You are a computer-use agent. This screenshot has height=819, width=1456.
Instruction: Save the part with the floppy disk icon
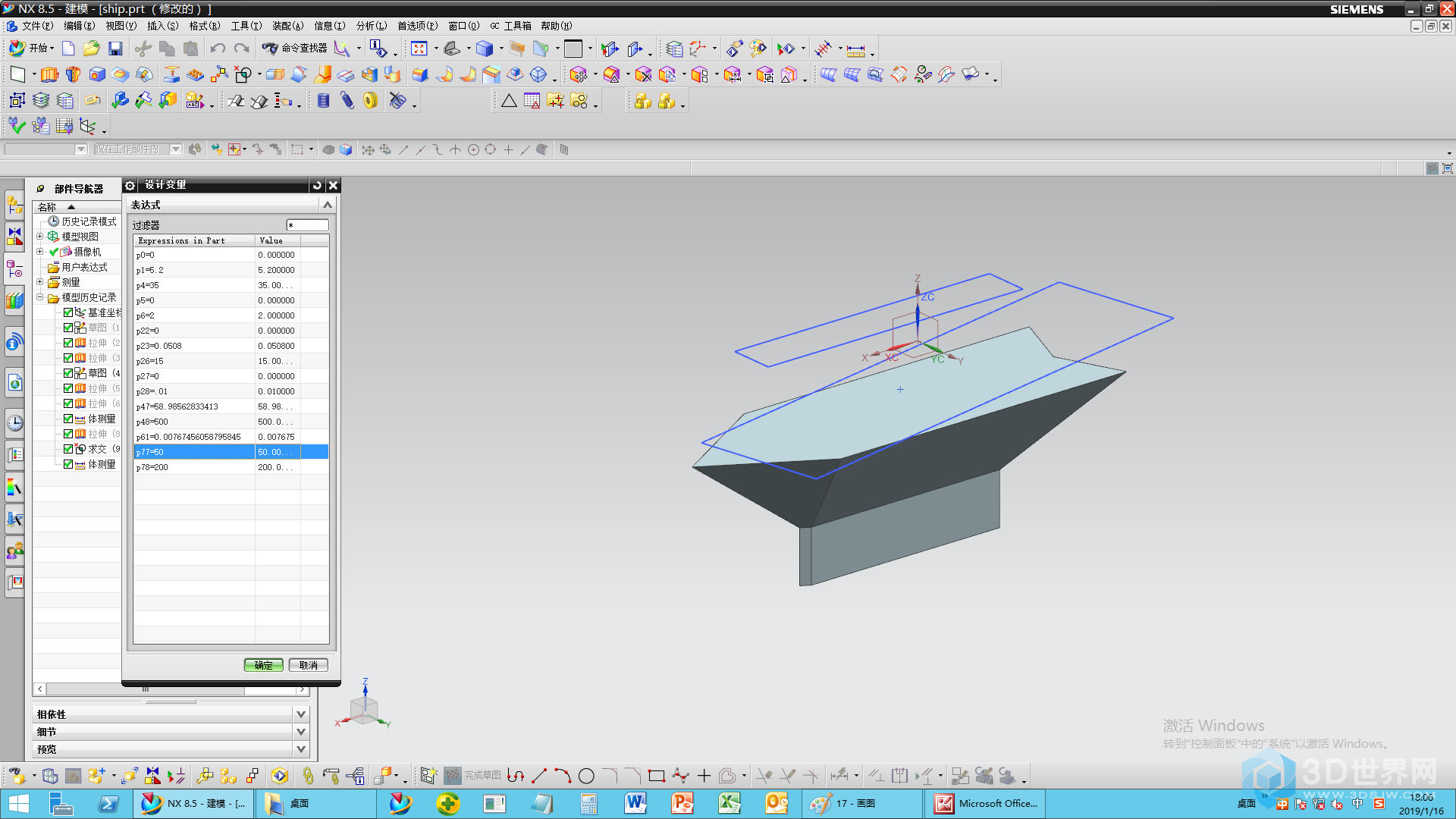115,49
